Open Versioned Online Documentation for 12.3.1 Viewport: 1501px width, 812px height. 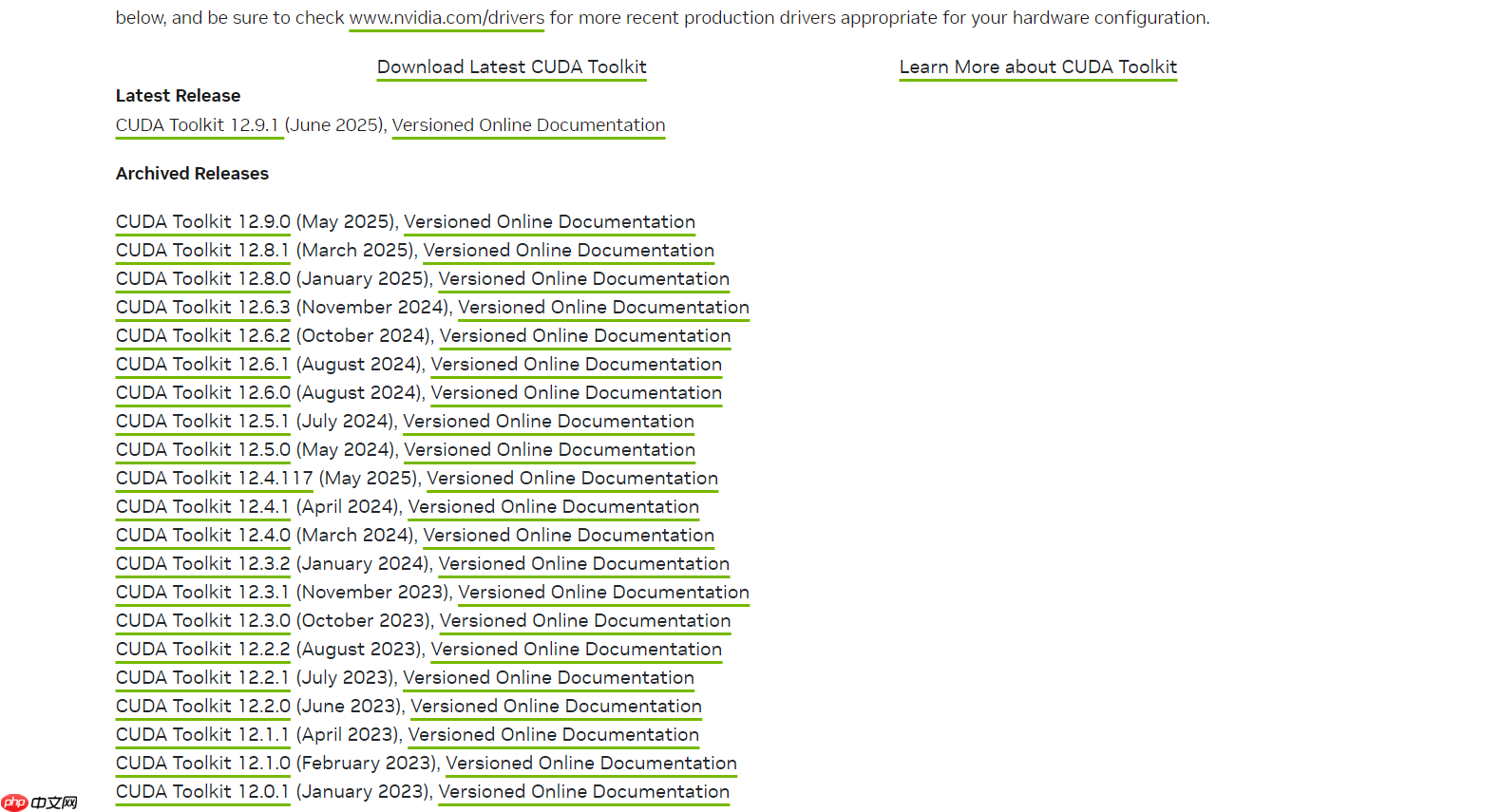(604, 593)
